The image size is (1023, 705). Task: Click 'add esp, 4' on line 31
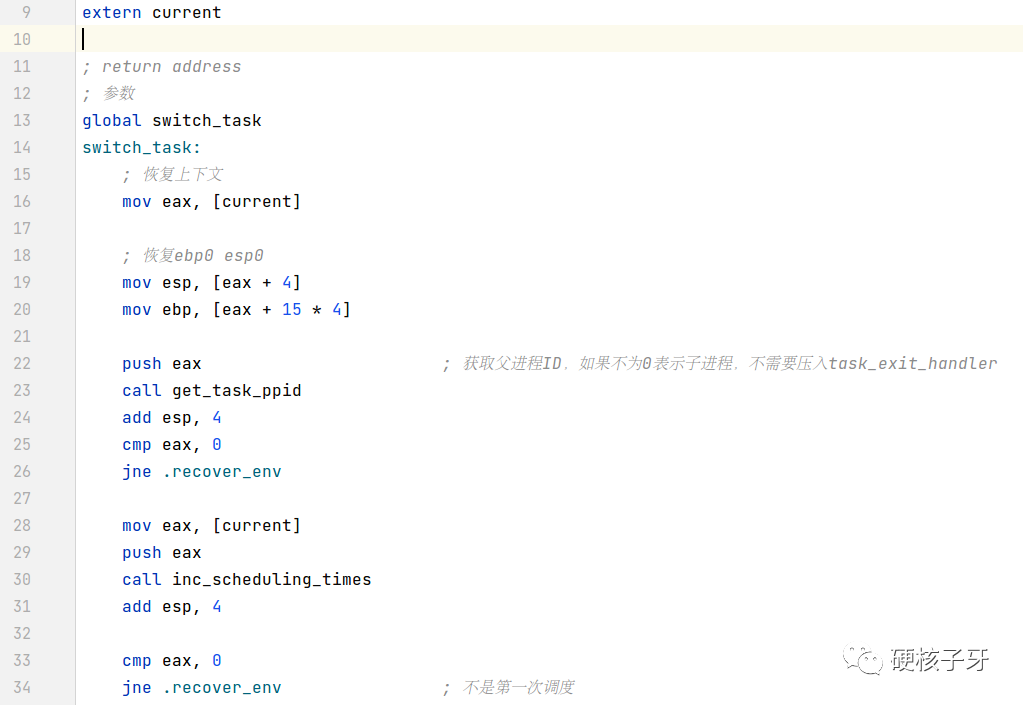172,607
